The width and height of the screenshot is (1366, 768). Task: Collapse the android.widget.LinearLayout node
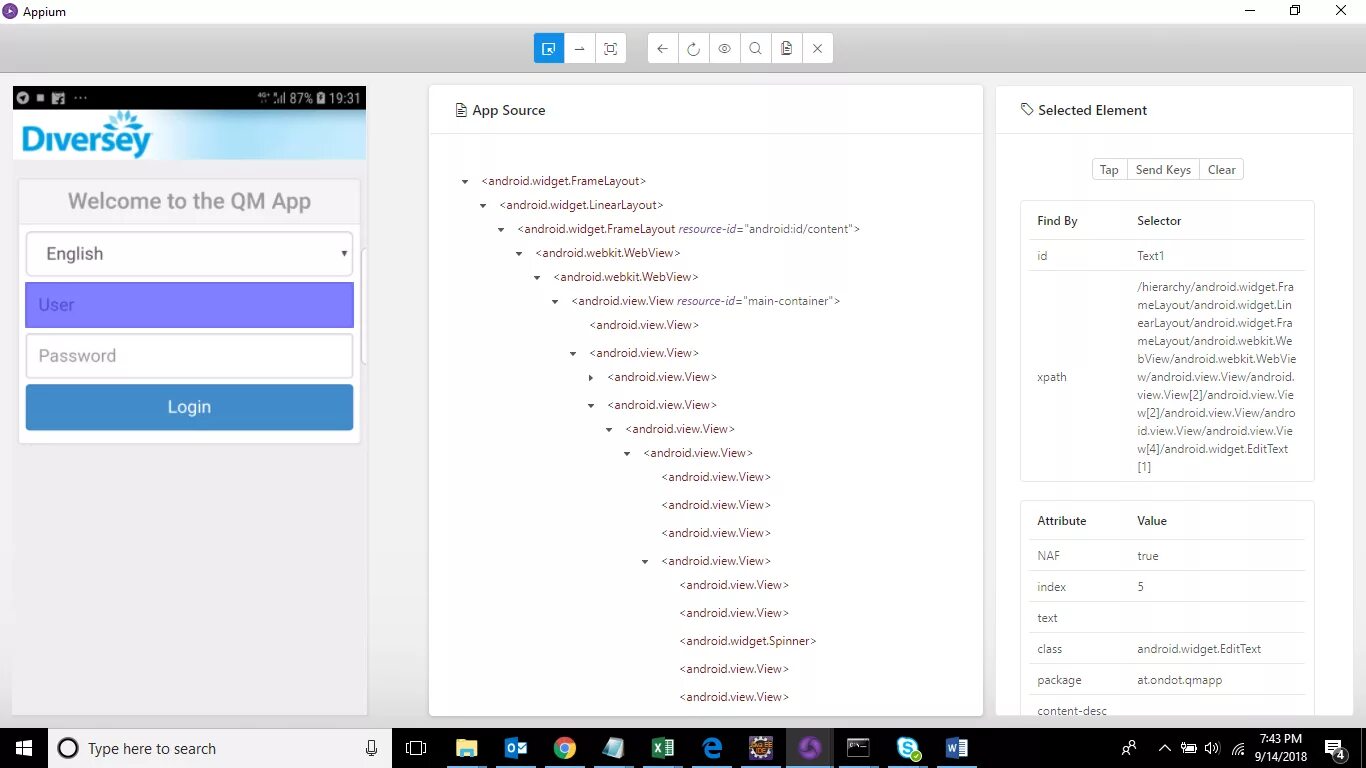(x=483, y=206)
